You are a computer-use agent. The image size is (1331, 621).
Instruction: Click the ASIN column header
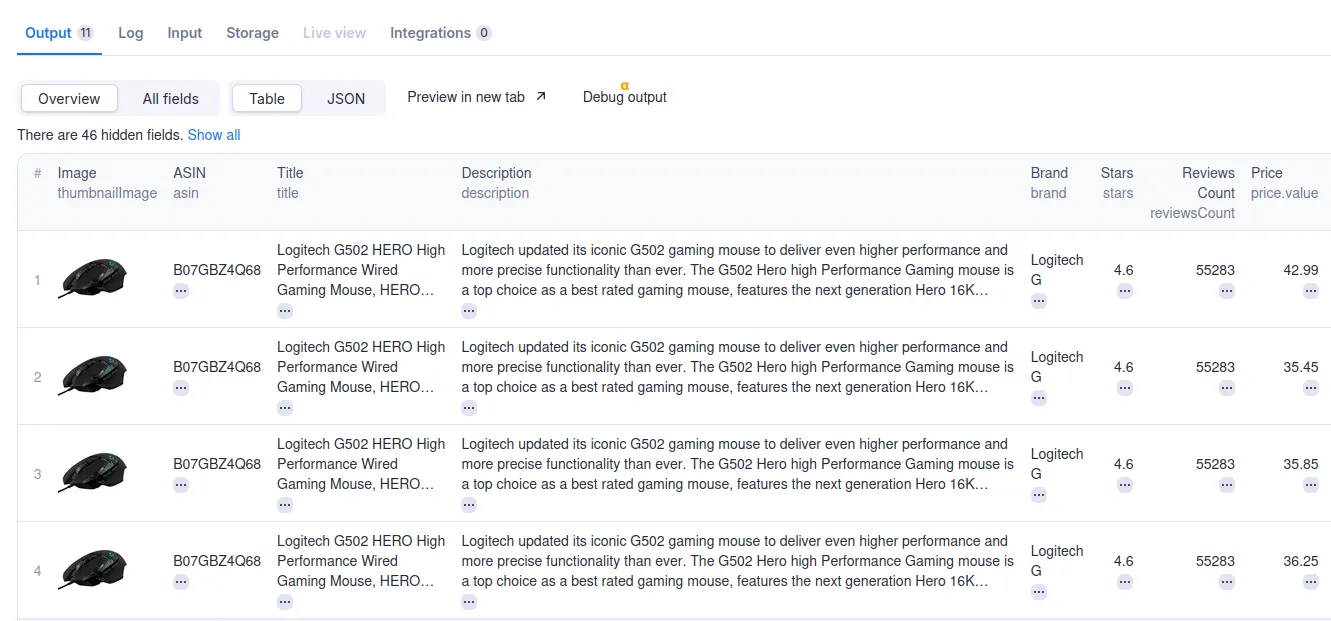tap(190, 183)
